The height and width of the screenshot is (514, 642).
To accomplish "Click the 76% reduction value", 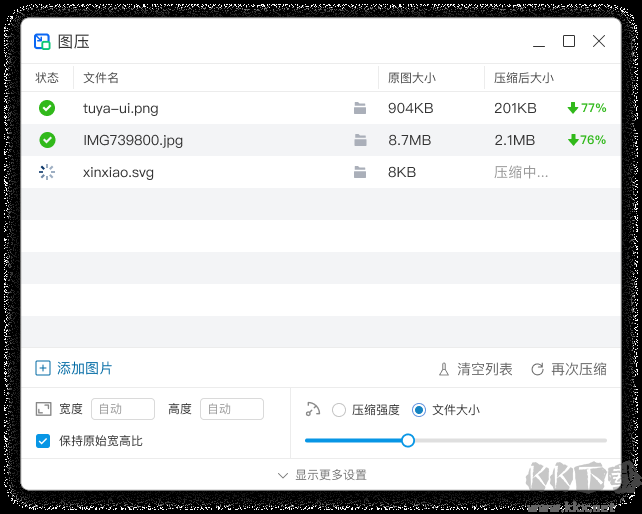I will pyautogui.click(x=593, y=140).
